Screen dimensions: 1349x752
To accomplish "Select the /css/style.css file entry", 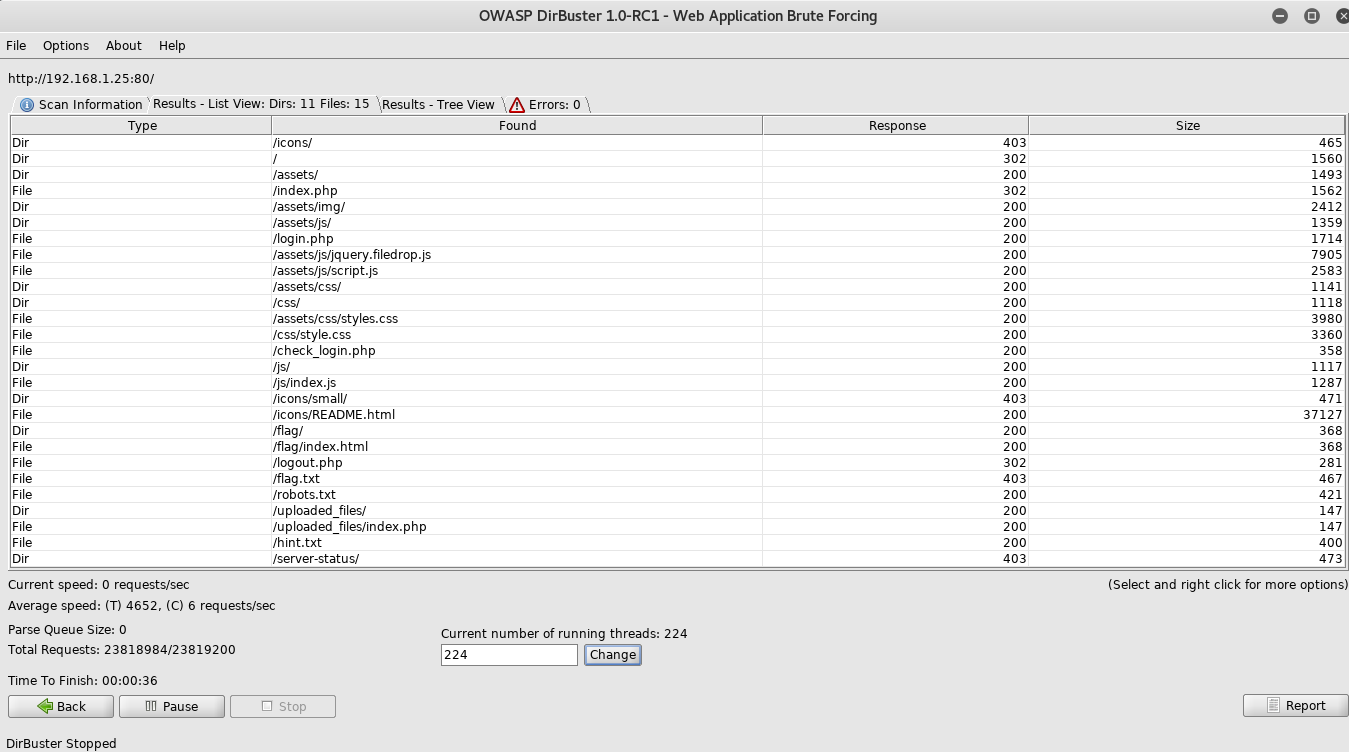I will pyautogui.click(x=678, y=335).
